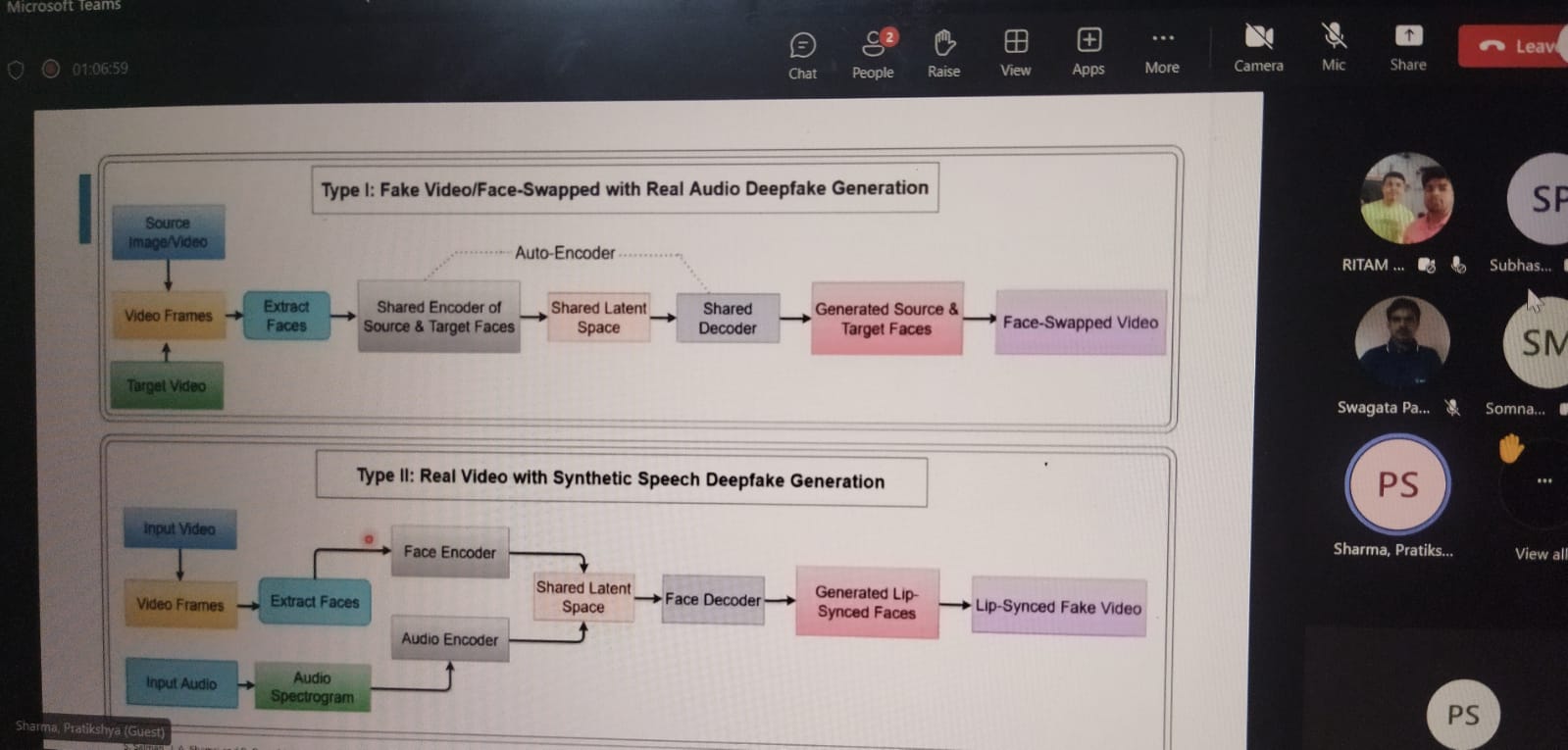Click the raised hand emoji icon
The height and width of the screenshot is (750, 1568).
(1510, 449)
